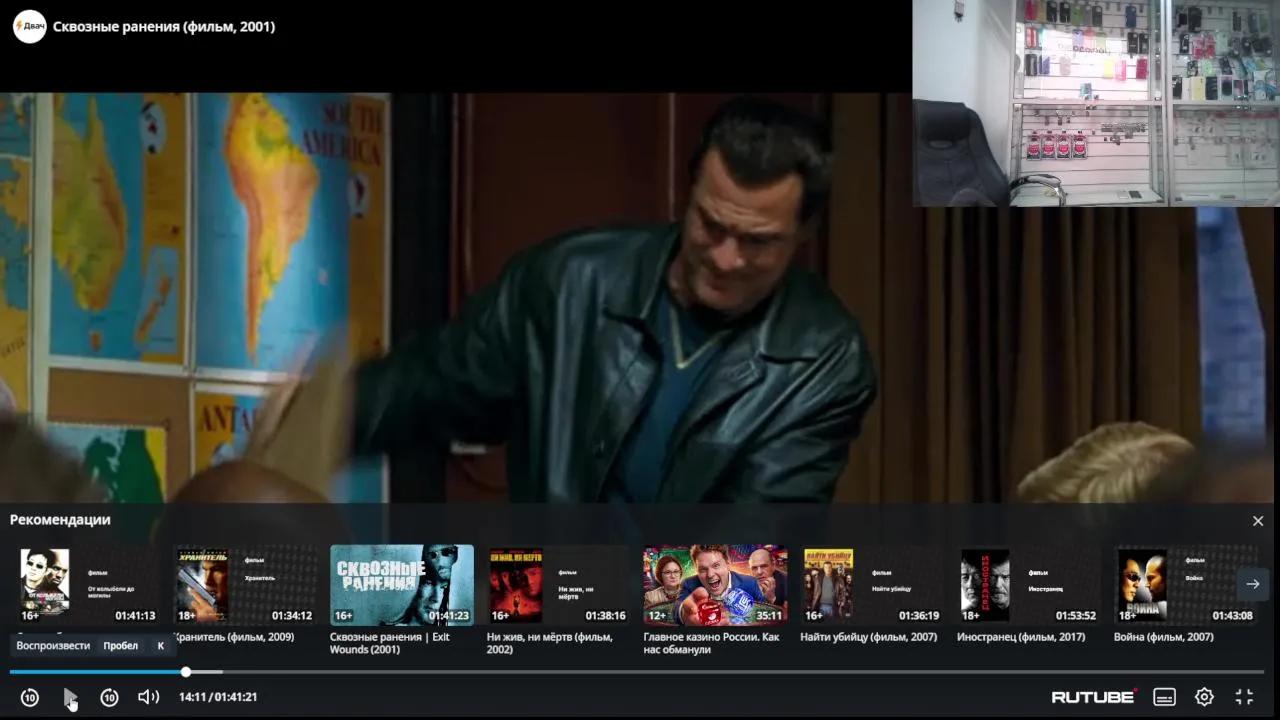This screenshot has height=720, width=1280.
Task: Click picture-in-picture webcam overlay
Action: (x=1096, y=103)
